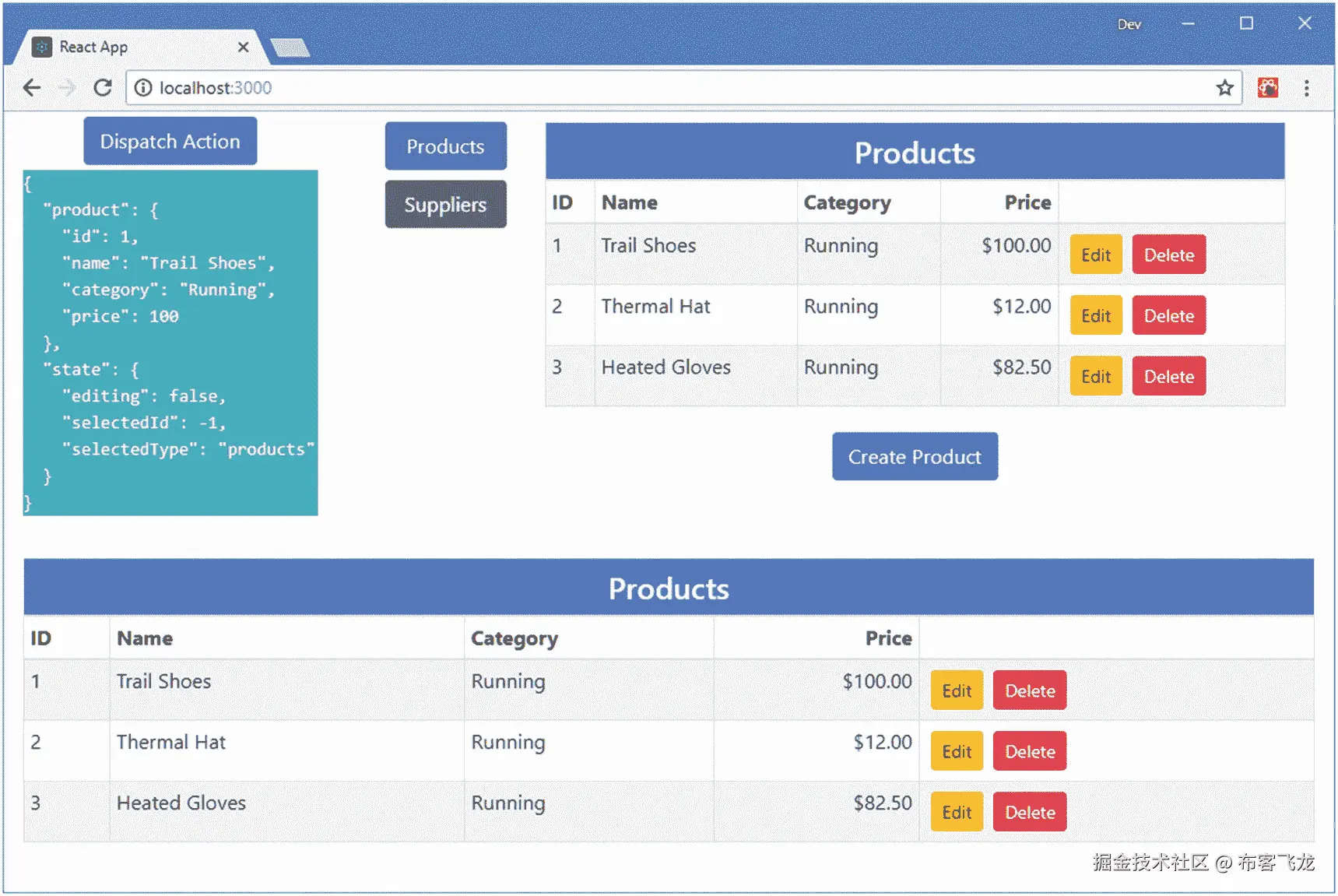Click "Trail Shoes" name in lower table
1338x896 pixels.
(164, 682)
